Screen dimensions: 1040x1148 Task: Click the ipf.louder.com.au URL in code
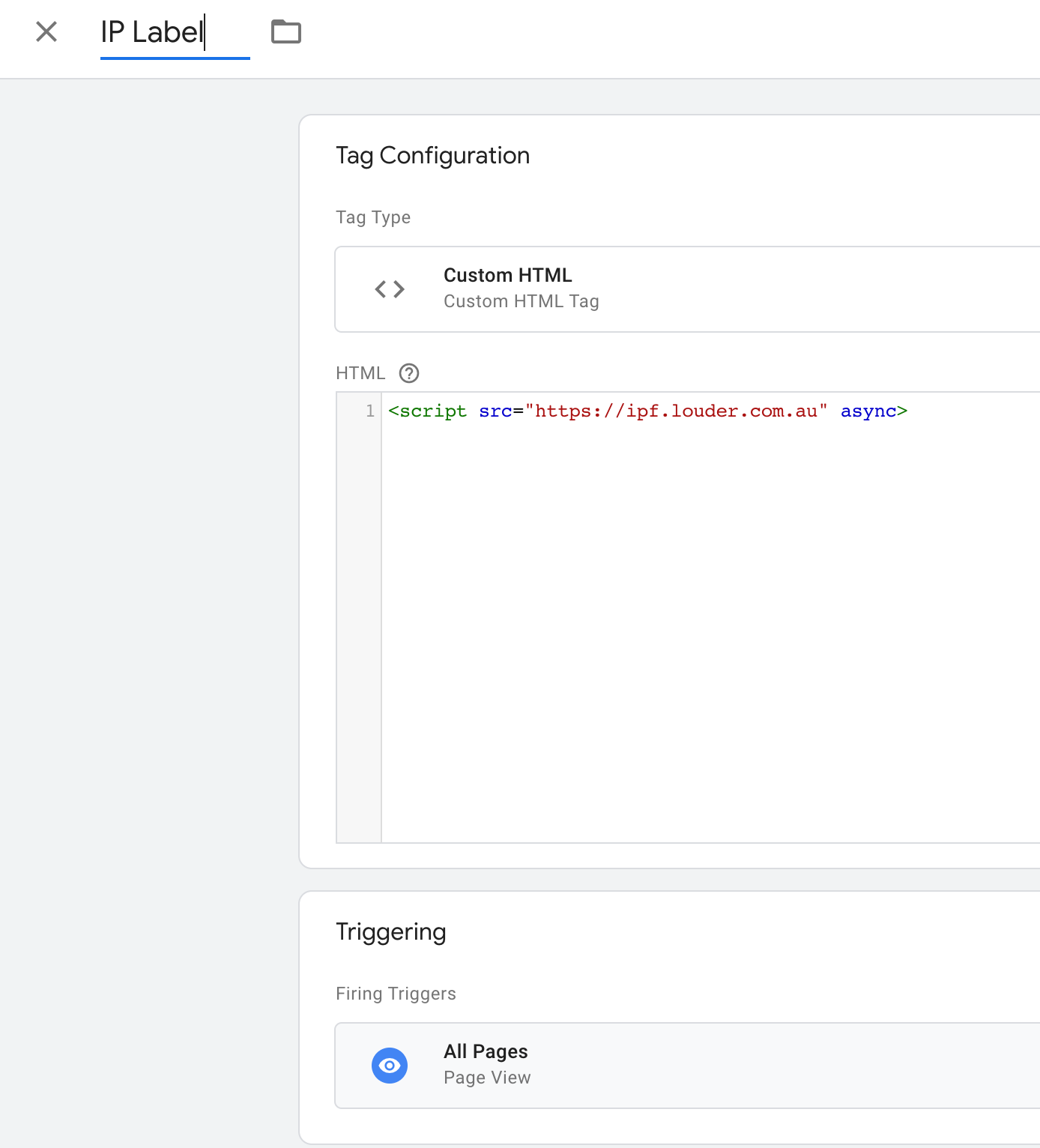(x=677, y=411)
